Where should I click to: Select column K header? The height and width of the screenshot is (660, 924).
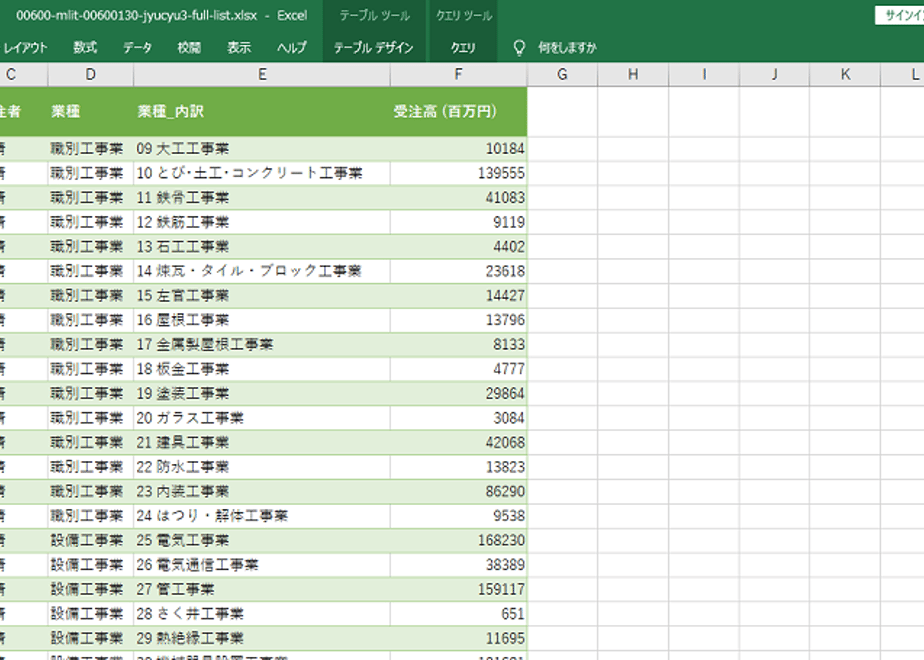[x=845, y=74]
